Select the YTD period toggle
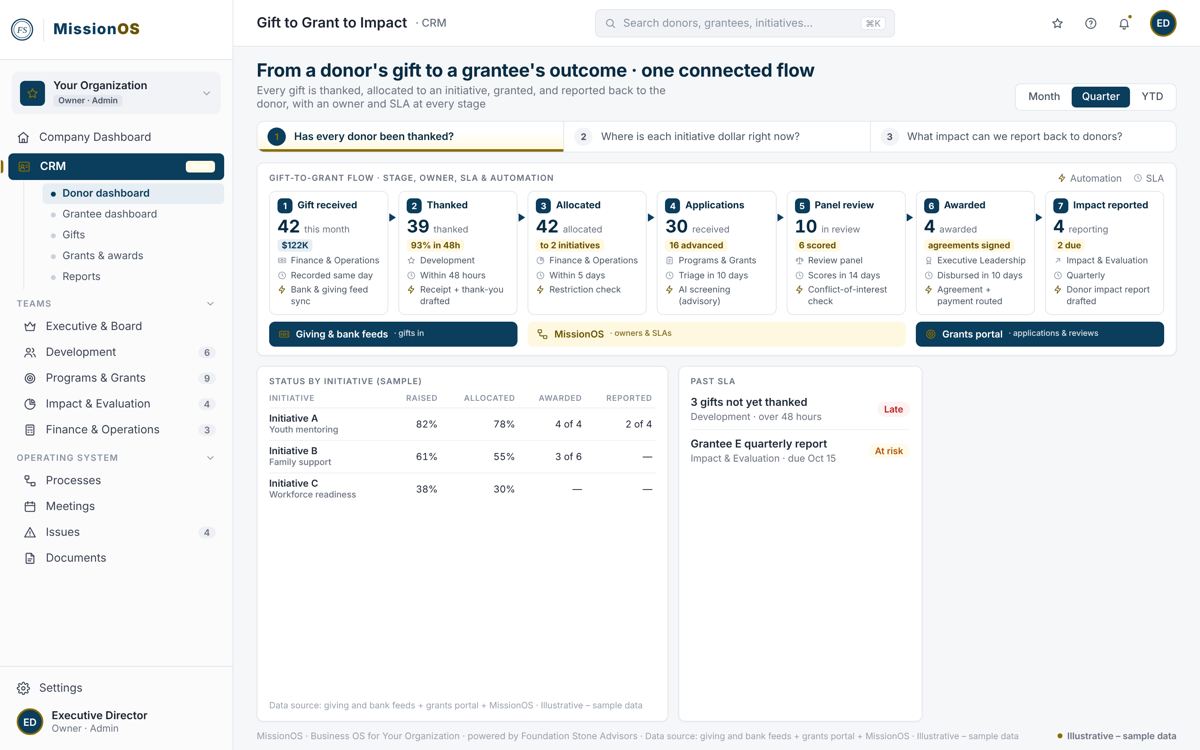1200x750 pixels. 1153,97
